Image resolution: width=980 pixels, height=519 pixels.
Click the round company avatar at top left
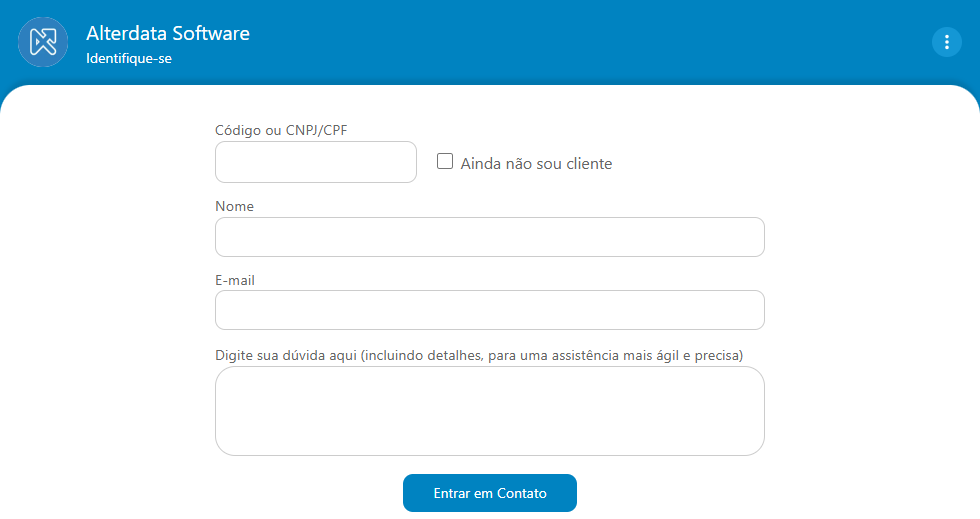click(43, 42)
